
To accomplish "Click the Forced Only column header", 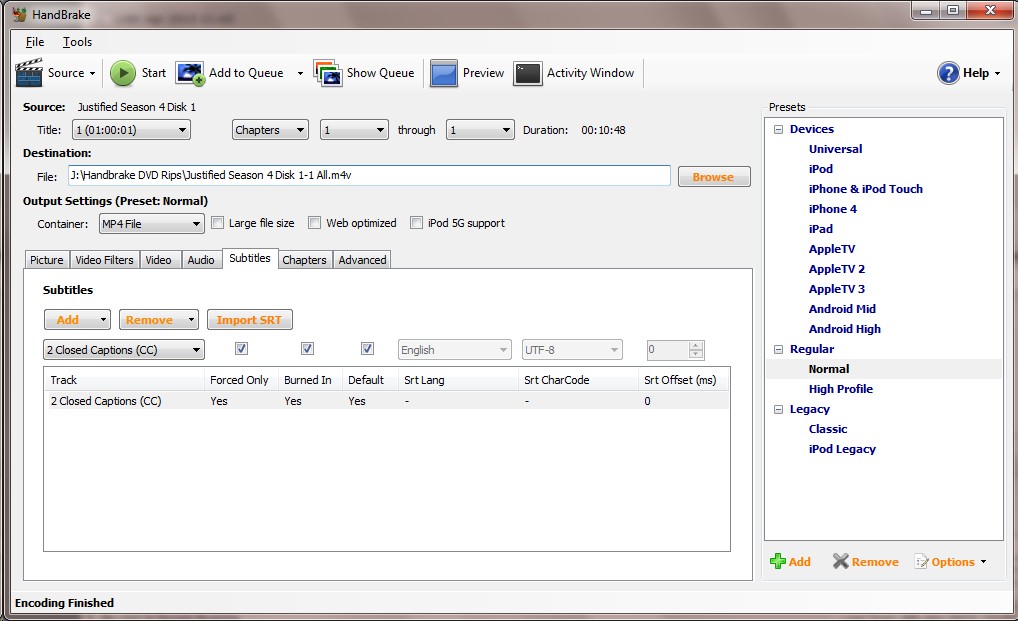I will click(x=240, y=380).
